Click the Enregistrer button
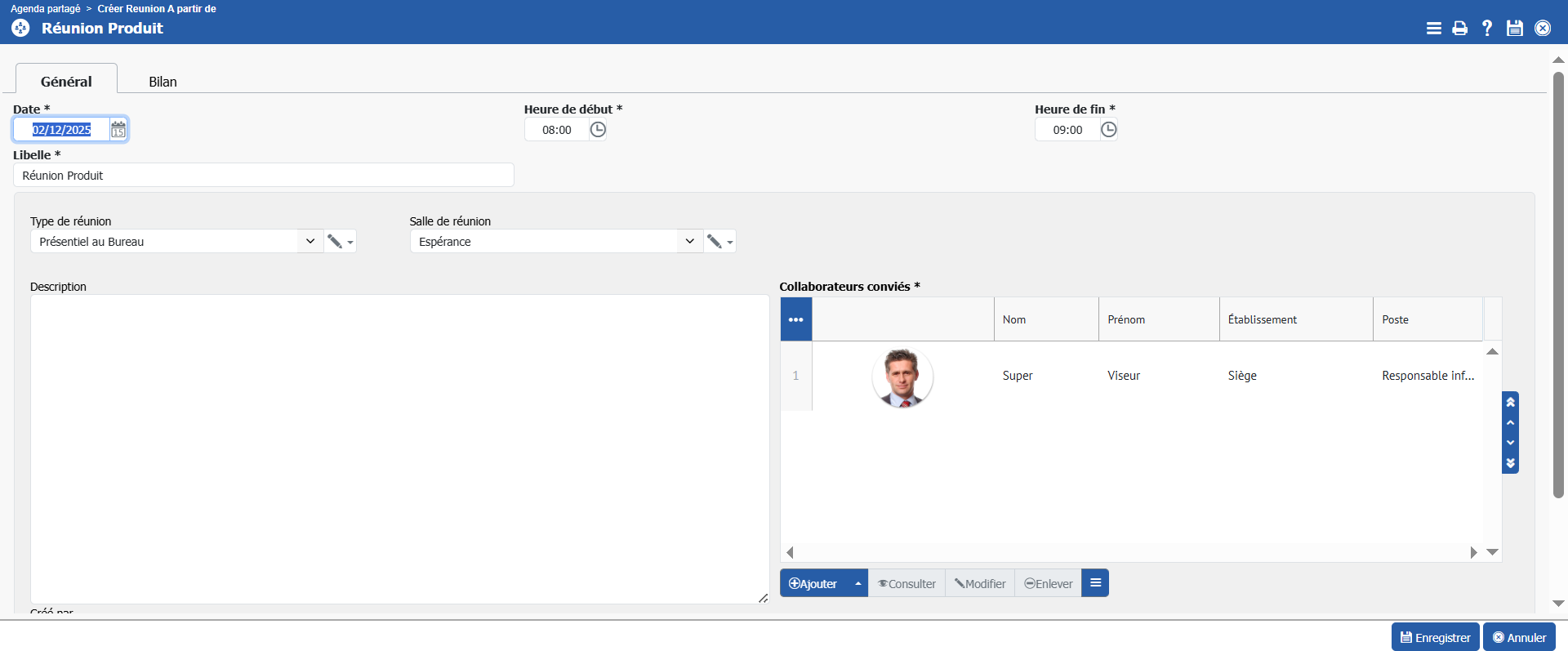 [1435, 637]
